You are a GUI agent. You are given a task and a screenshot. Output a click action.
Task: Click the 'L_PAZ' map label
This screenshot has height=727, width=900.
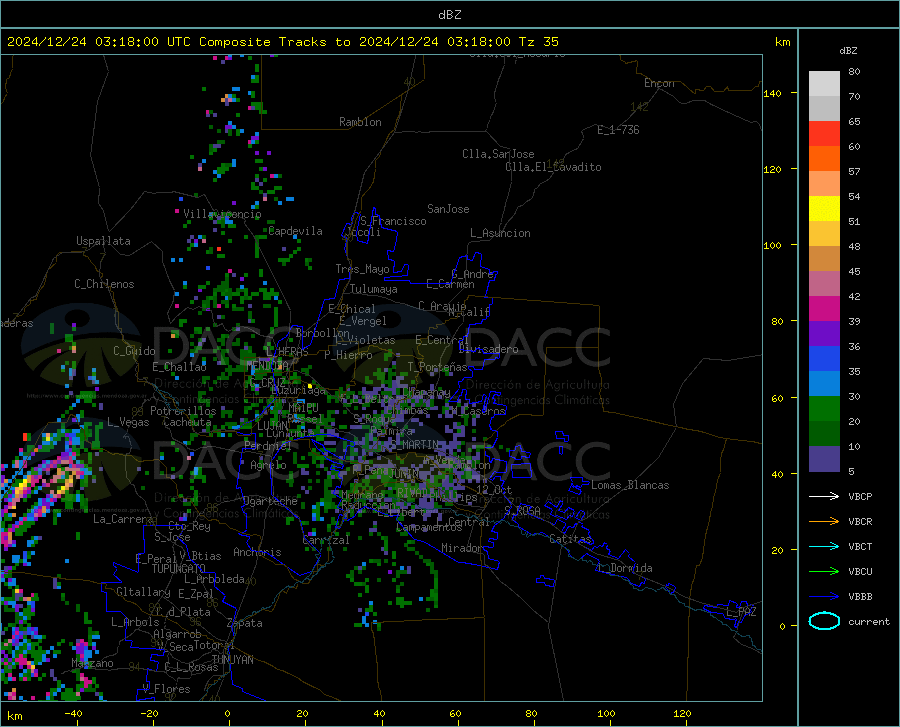coord(741,612)
